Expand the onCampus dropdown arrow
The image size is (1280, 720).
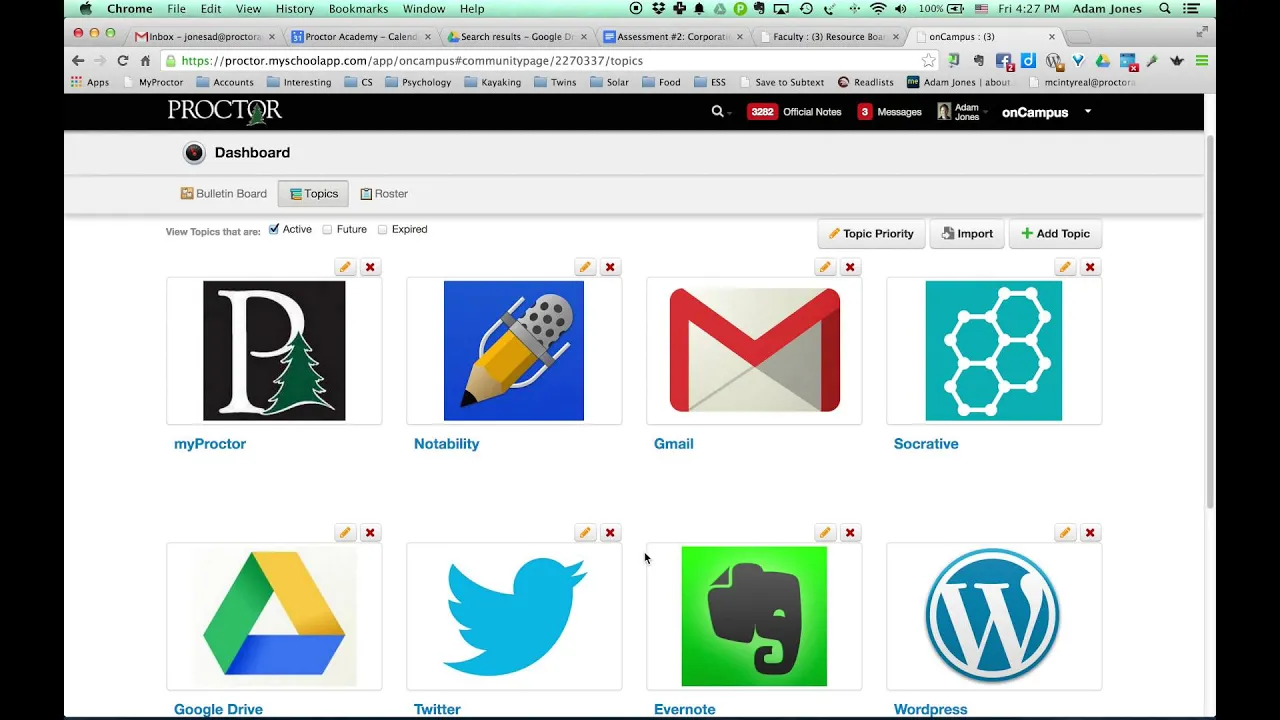[1088, 112]
